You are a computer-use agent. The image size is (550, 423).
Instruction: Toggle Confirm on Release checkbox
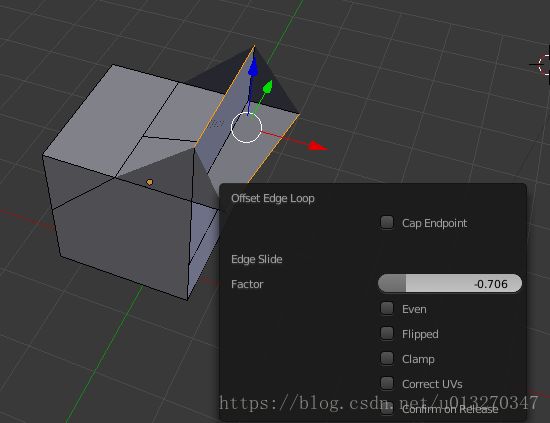coord(387,408)
